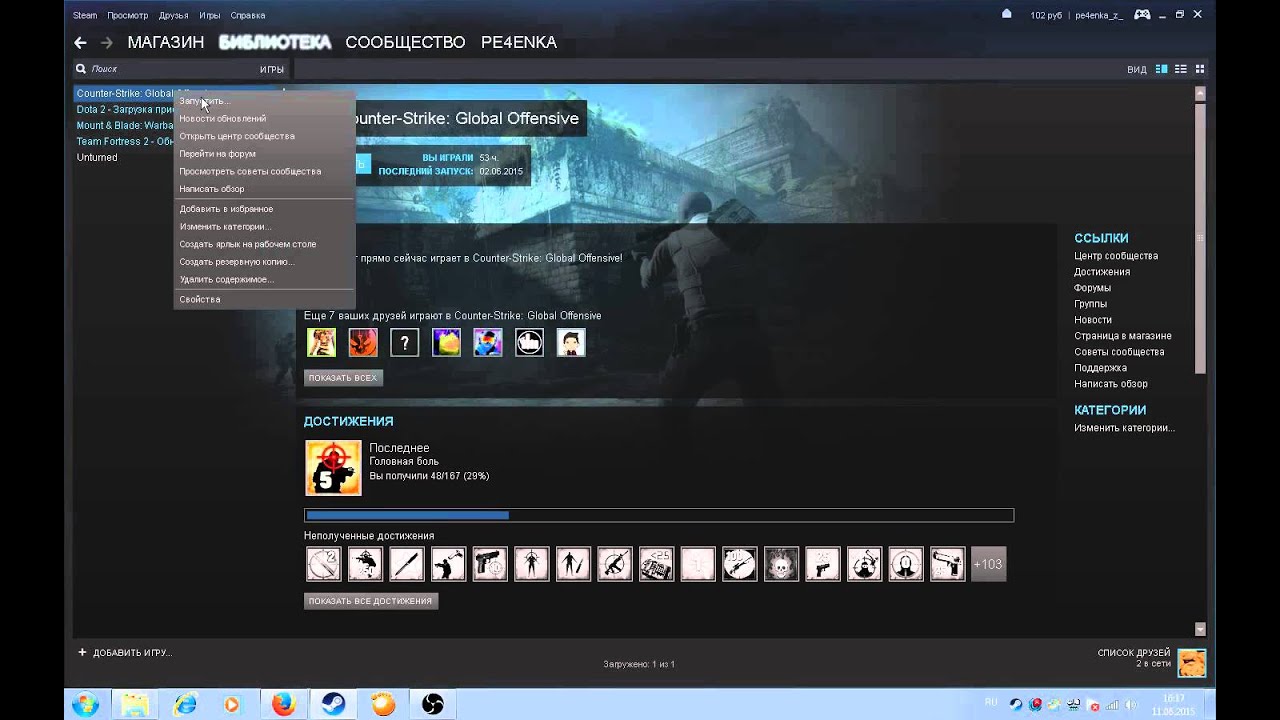Screen dimensions: 1280x720
Task: Open Свойства from the context menu
Action: point(264,299)
